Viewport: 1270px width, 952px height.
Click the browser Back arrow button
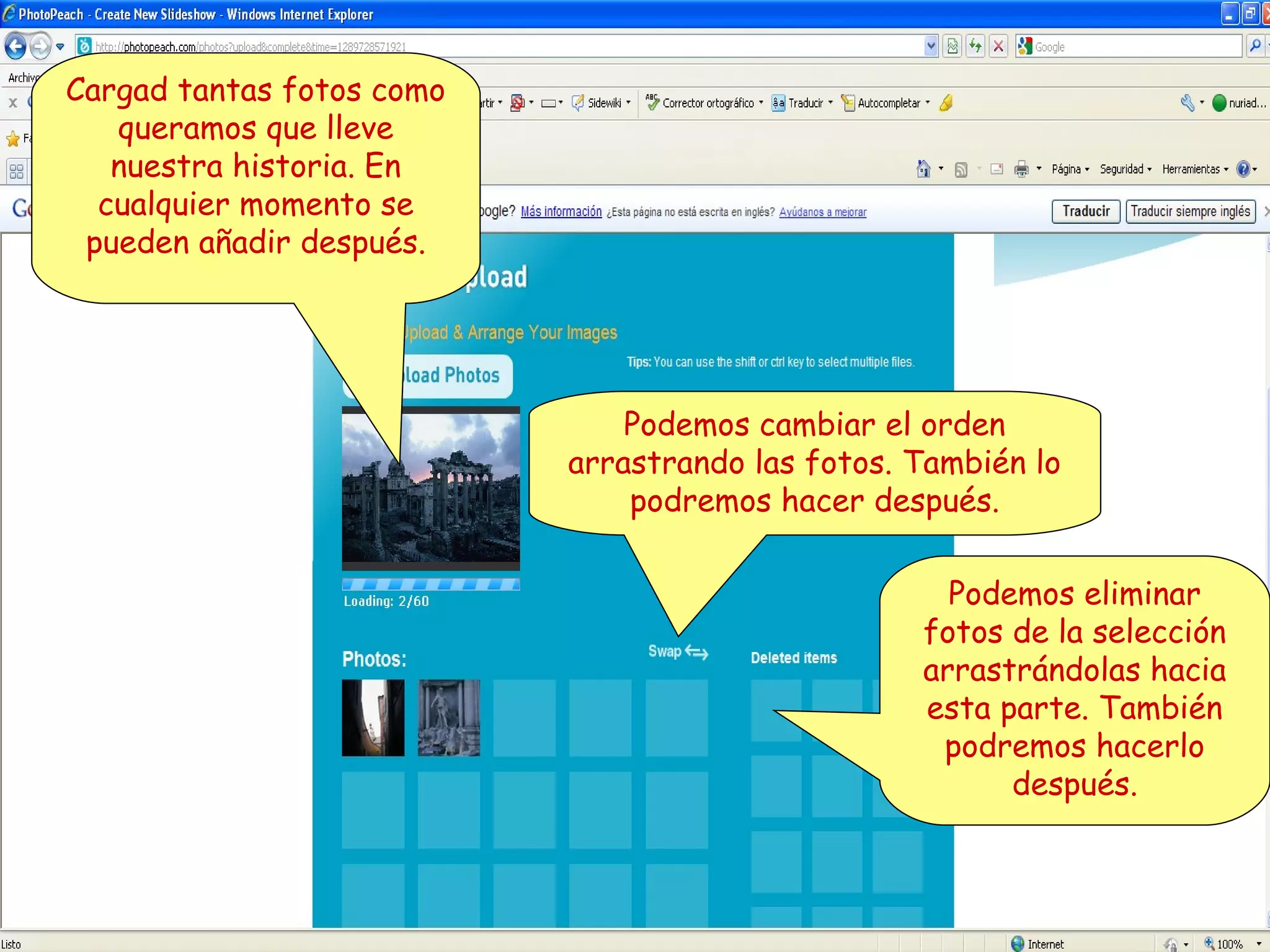coord(16,46)
